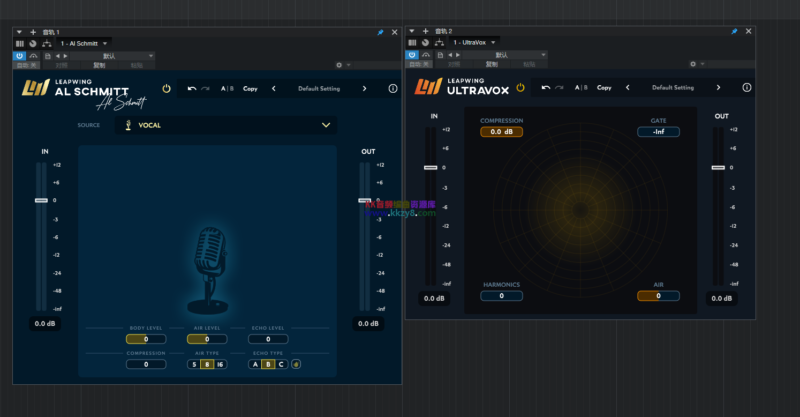The width and height of the screenshot is (800, 417).
Task: Toggle the Al Schmitt plugin power button
Action: tap(166, 88)
